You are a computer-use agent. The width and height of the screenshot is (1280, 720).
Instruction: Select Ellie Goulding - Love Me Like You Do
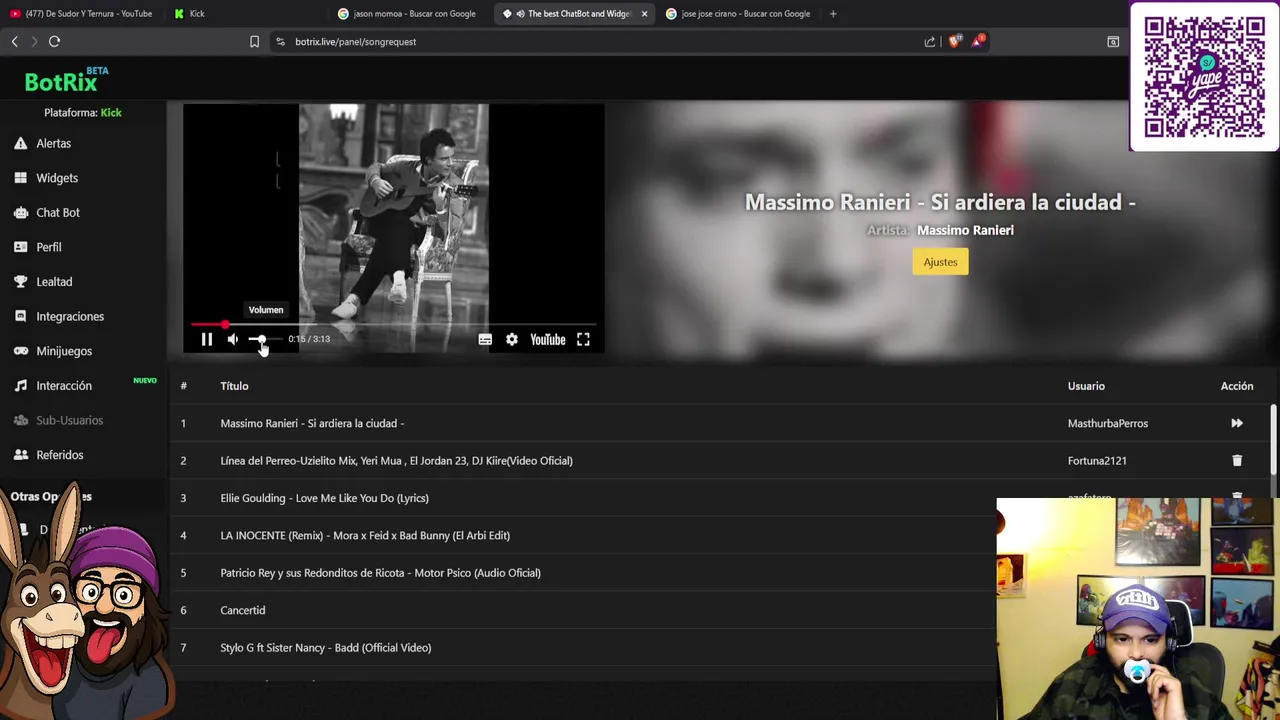click(324, 498)
